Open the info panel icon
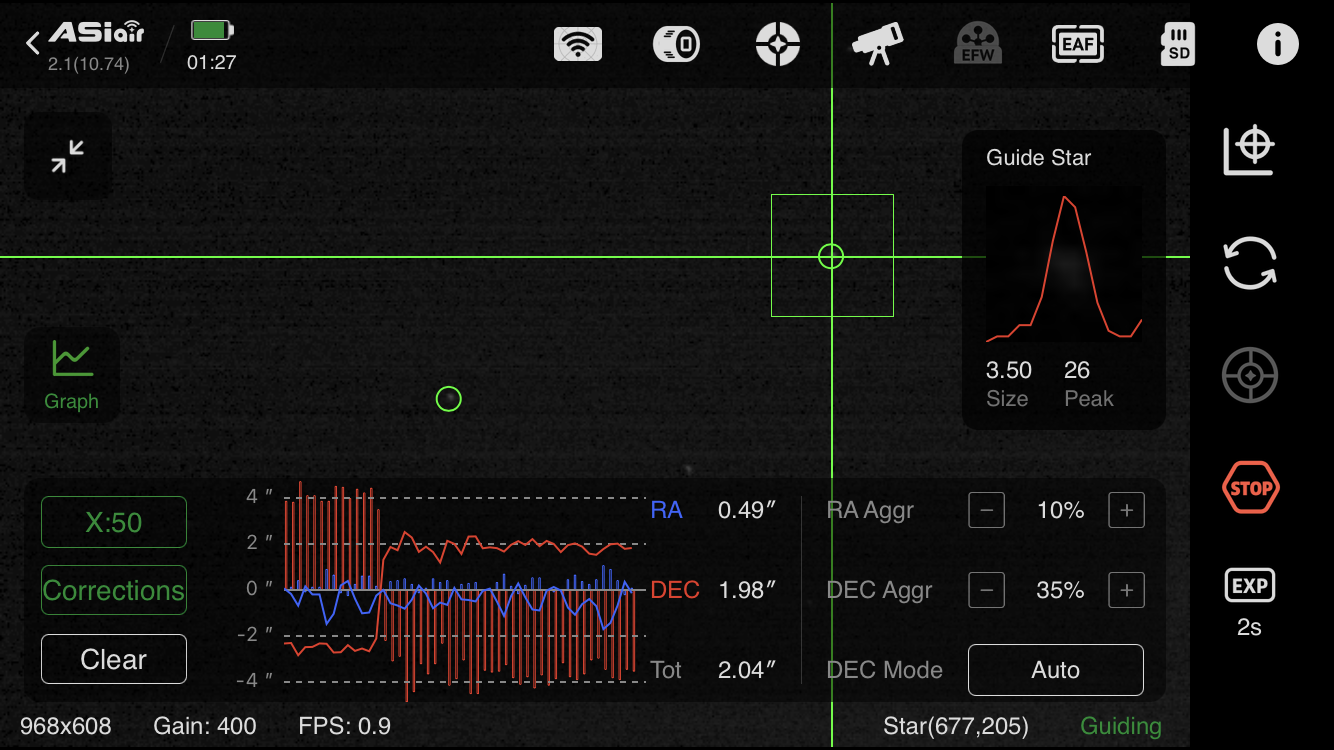 coord(1277,44)
